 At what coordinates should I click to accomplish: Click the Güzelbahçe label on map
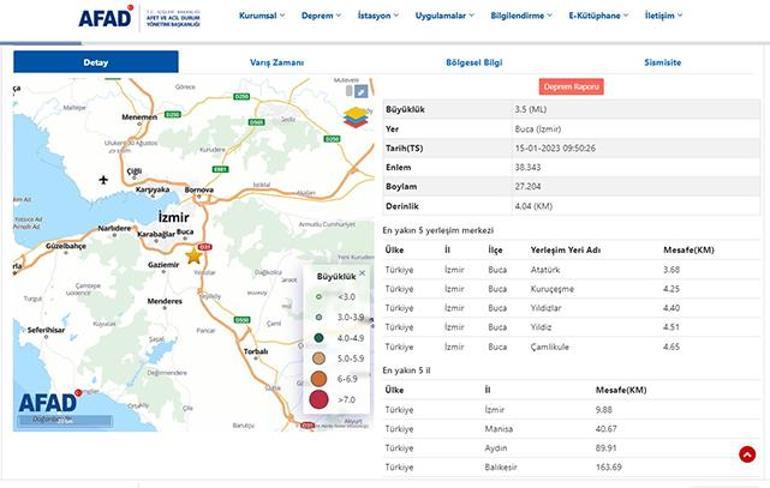coord(66,246)
